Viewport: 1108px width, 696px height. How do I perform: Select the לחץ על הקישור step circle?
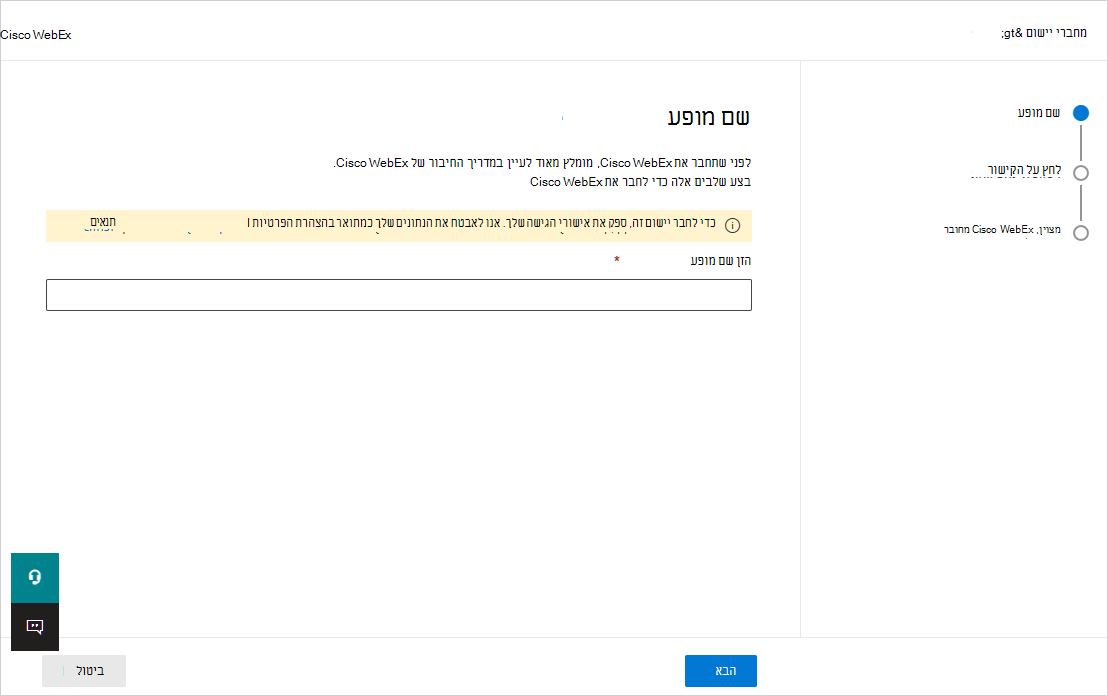pyautogui.click(x=1080, y=172)
